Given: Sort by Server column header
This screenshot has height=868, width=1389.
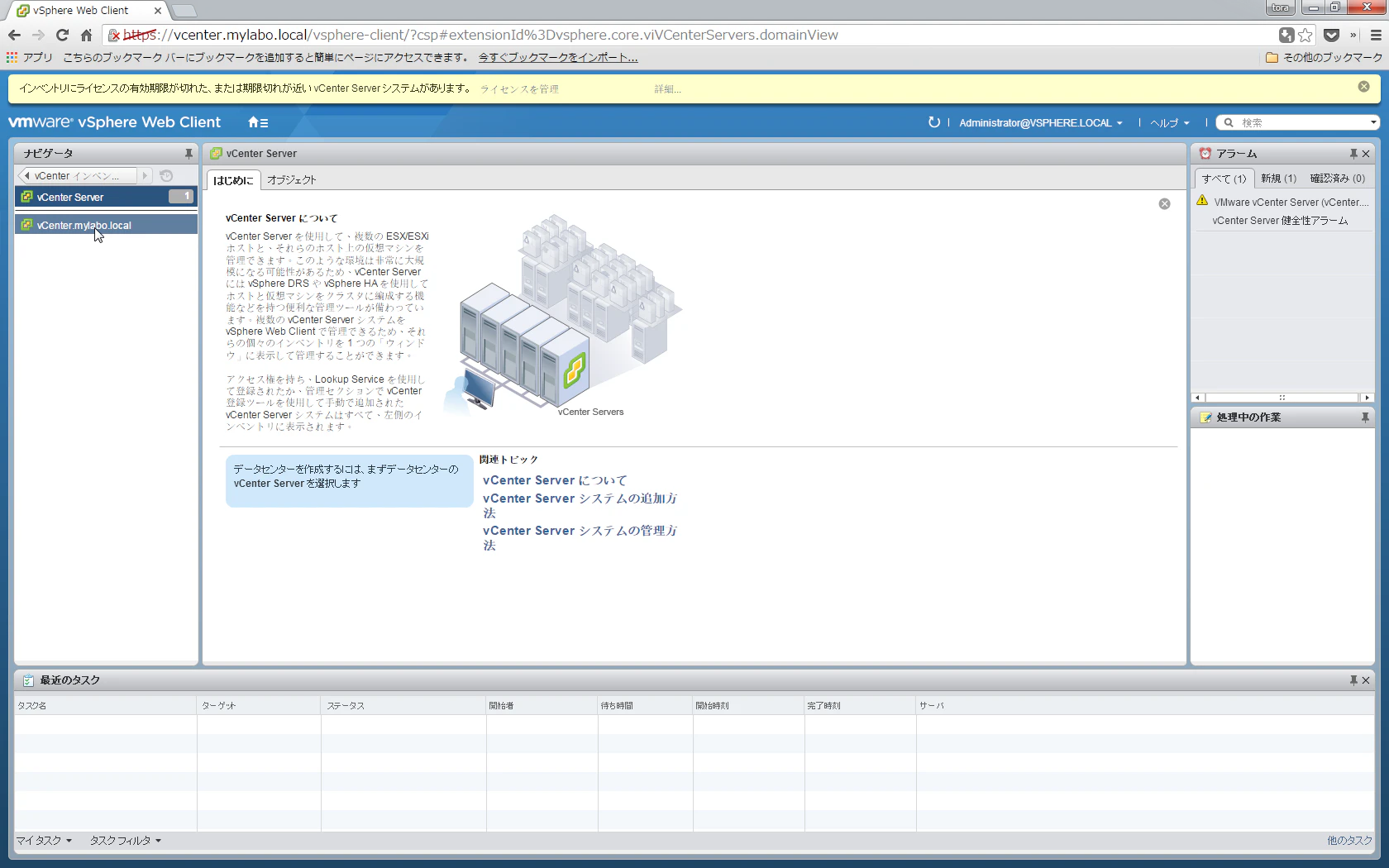Looking at the screenshot, I should coord(1145,706).
